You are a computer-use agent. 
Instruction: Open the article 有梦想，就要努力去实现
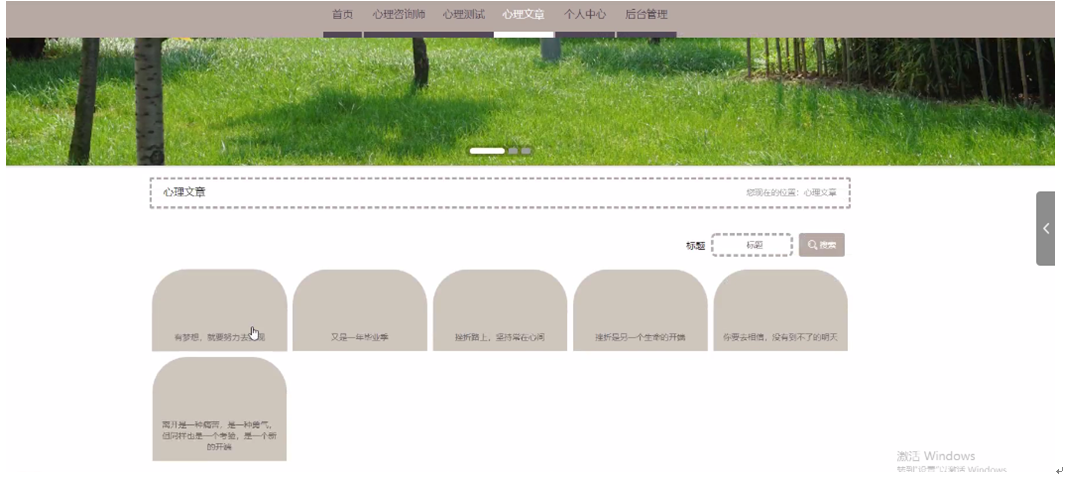[219, 310]
